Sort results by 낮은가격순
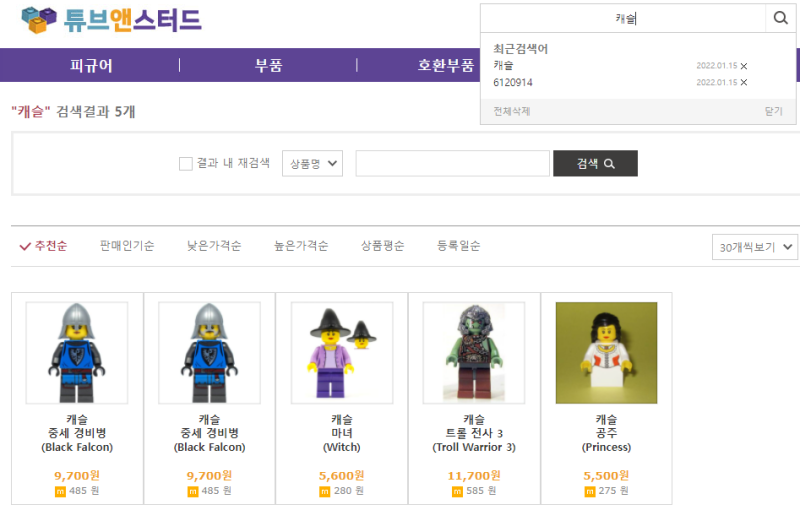The image size is (800, 510). click(214, 246)
